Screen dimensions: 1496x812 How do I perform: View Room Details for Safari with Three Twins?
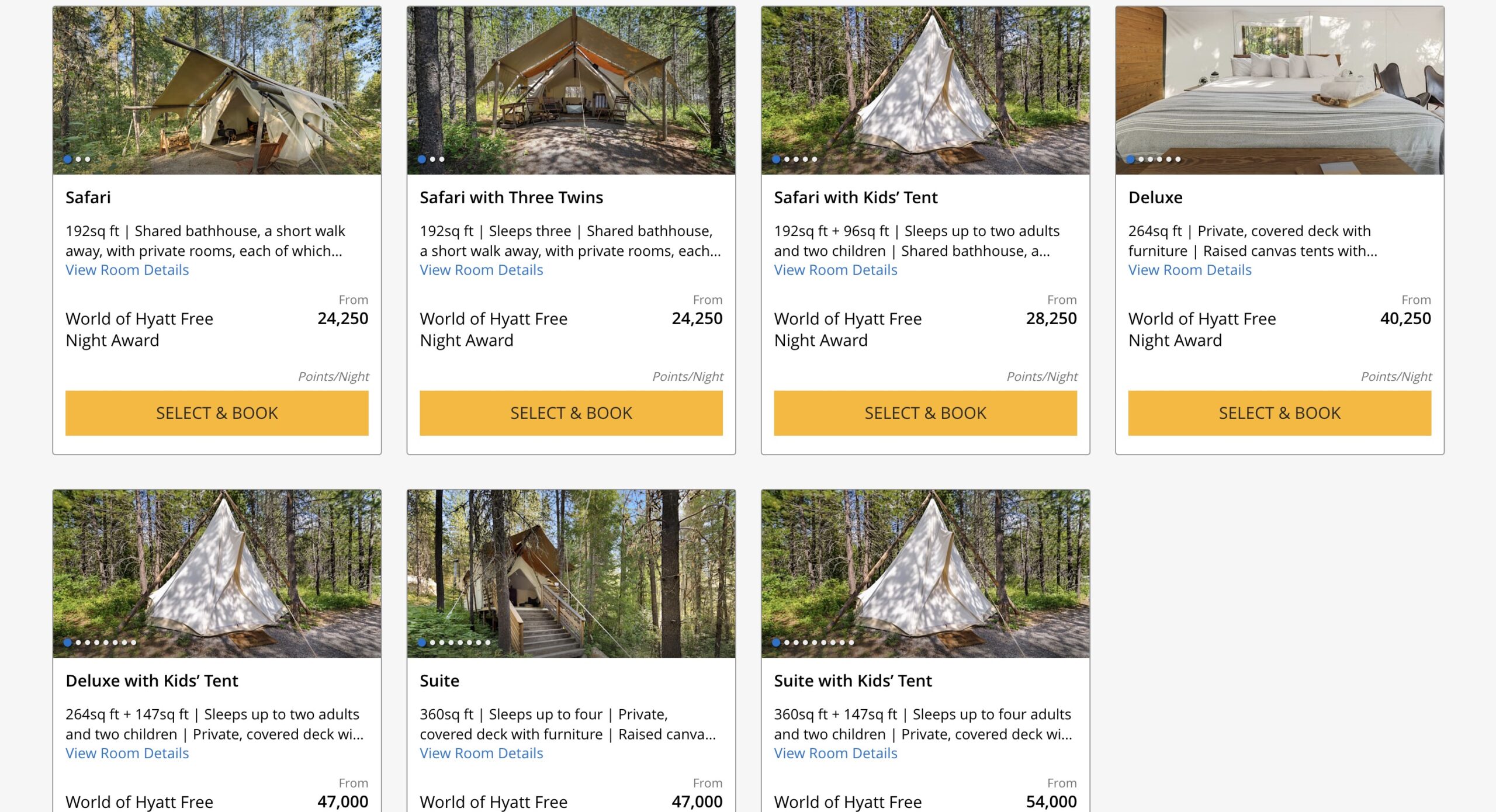click(481, 270)
